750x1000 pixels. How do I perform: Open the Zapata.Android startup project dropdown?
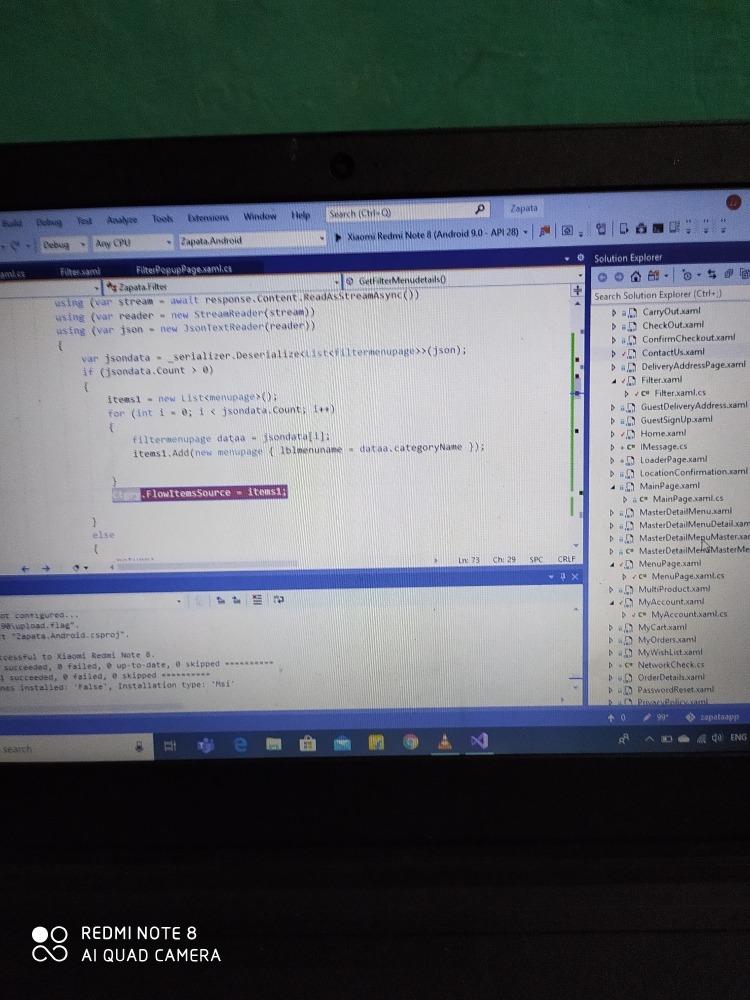[250, 240]
